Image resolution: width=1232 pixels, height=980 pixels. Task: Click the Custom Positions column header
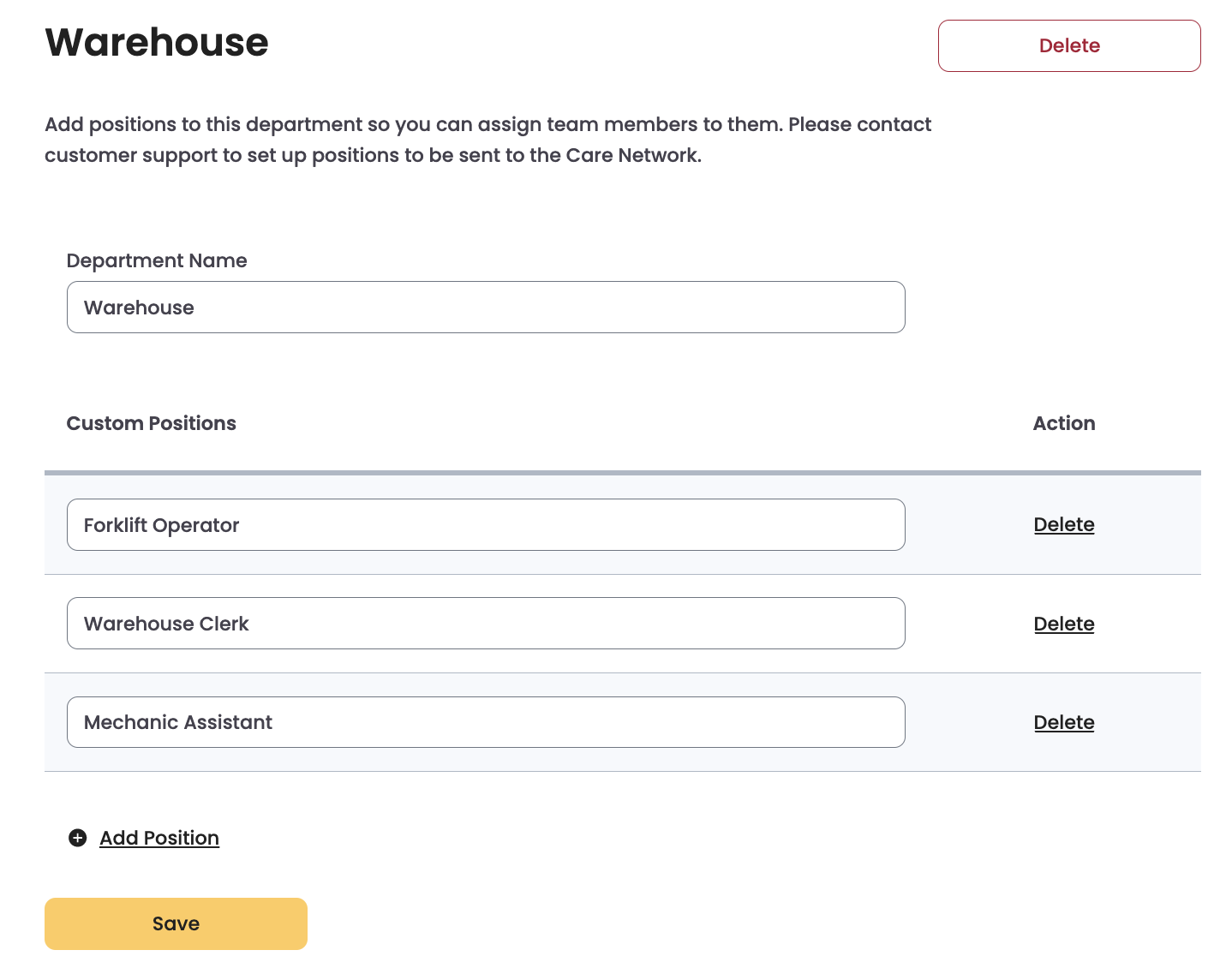[x=151, y=423]
